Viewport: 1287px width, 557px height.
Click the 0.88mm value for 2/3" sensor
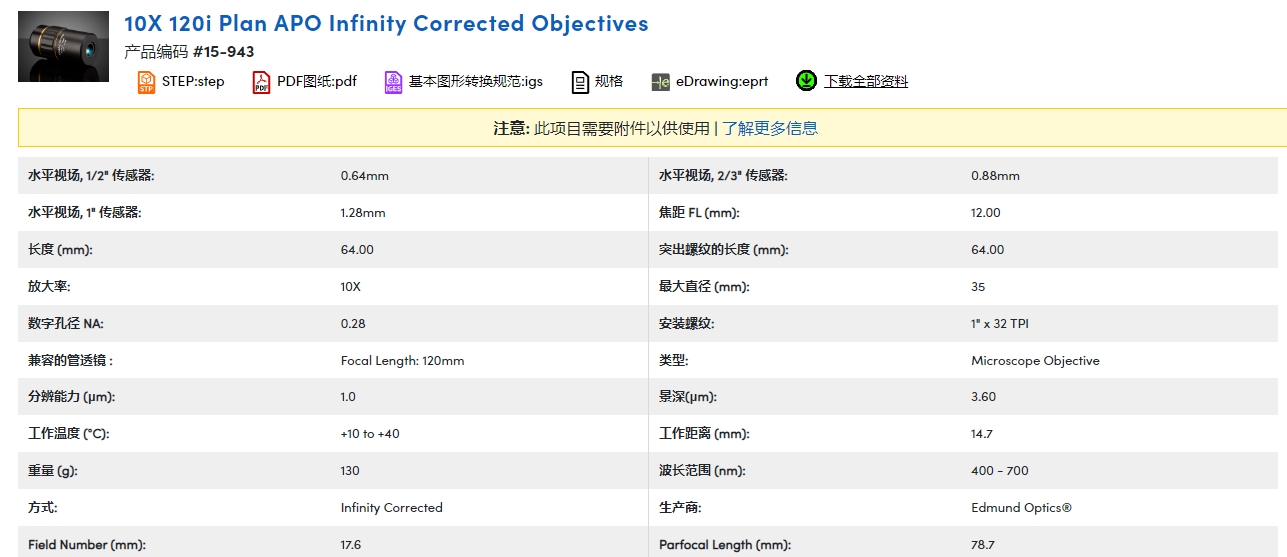[x=995, y=176]
